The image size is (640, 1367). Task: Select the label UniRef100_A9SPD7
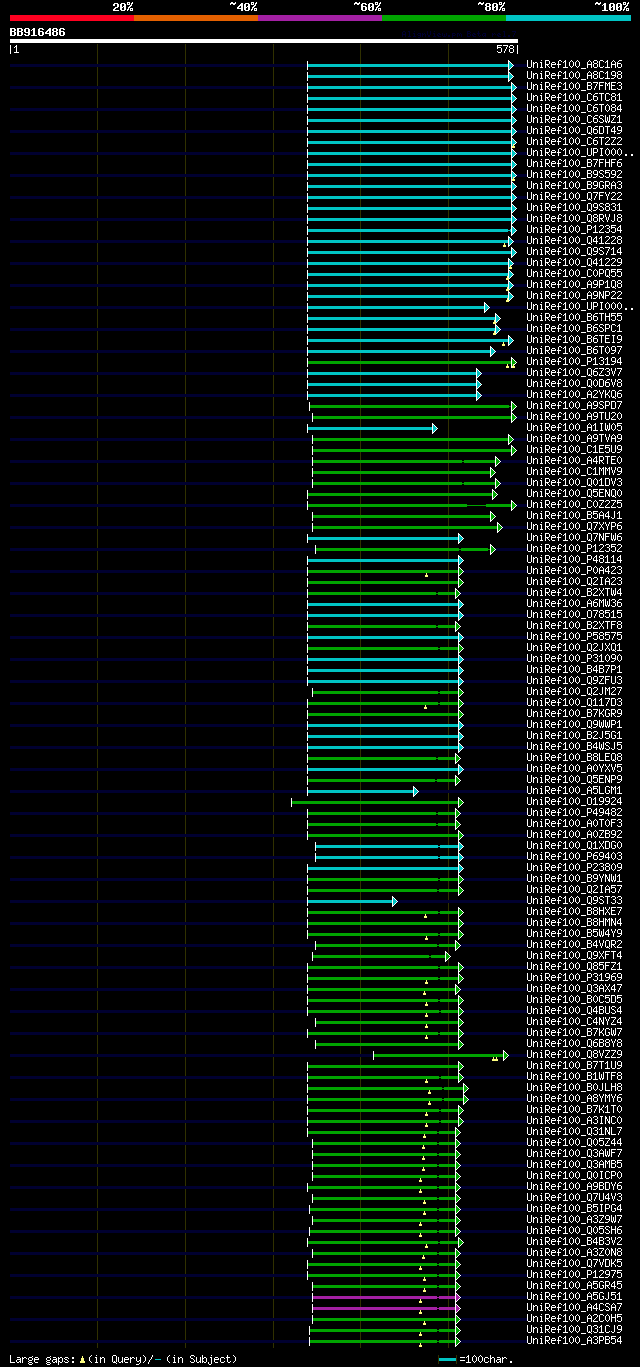pyautogui.click(x=574, y=405)
